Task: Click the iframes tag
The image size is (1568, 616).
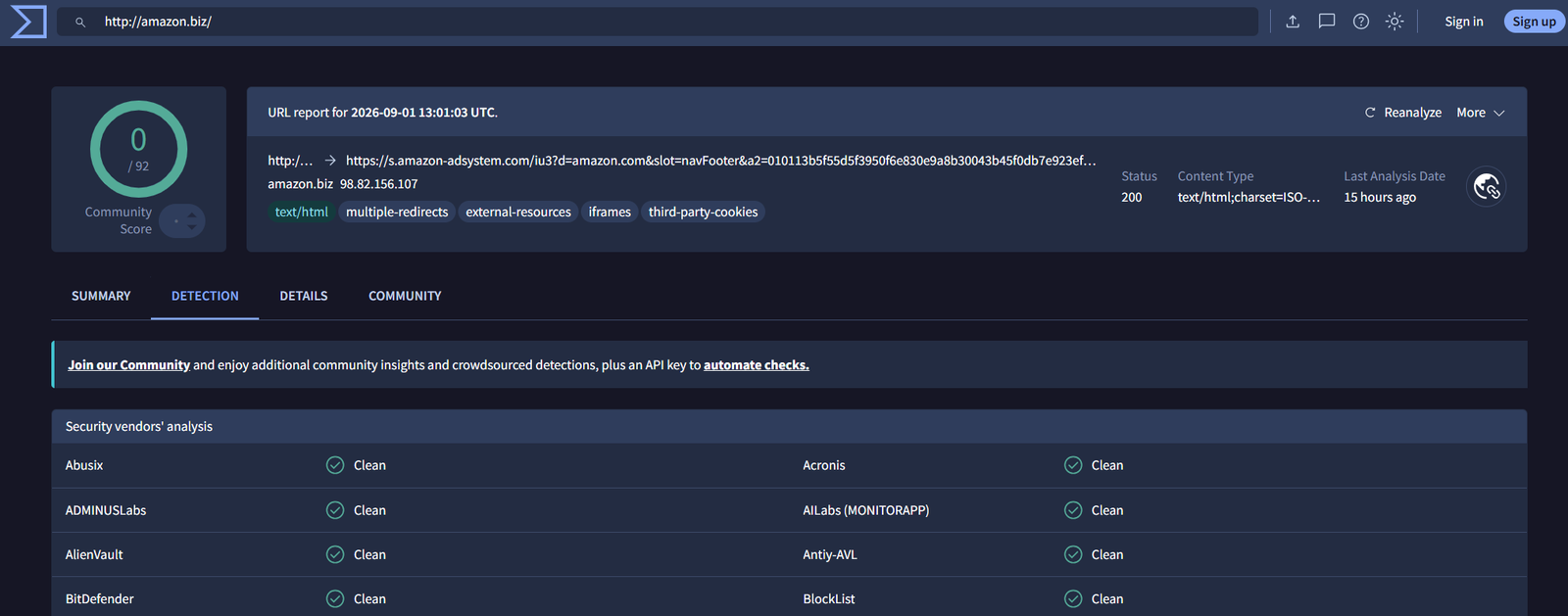Action: 610,212
